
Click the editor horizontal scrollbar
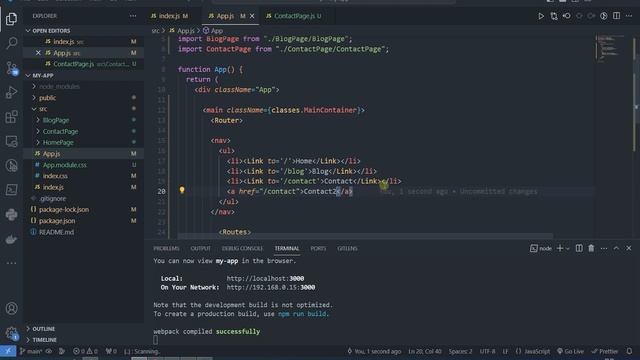coord(365,236)
